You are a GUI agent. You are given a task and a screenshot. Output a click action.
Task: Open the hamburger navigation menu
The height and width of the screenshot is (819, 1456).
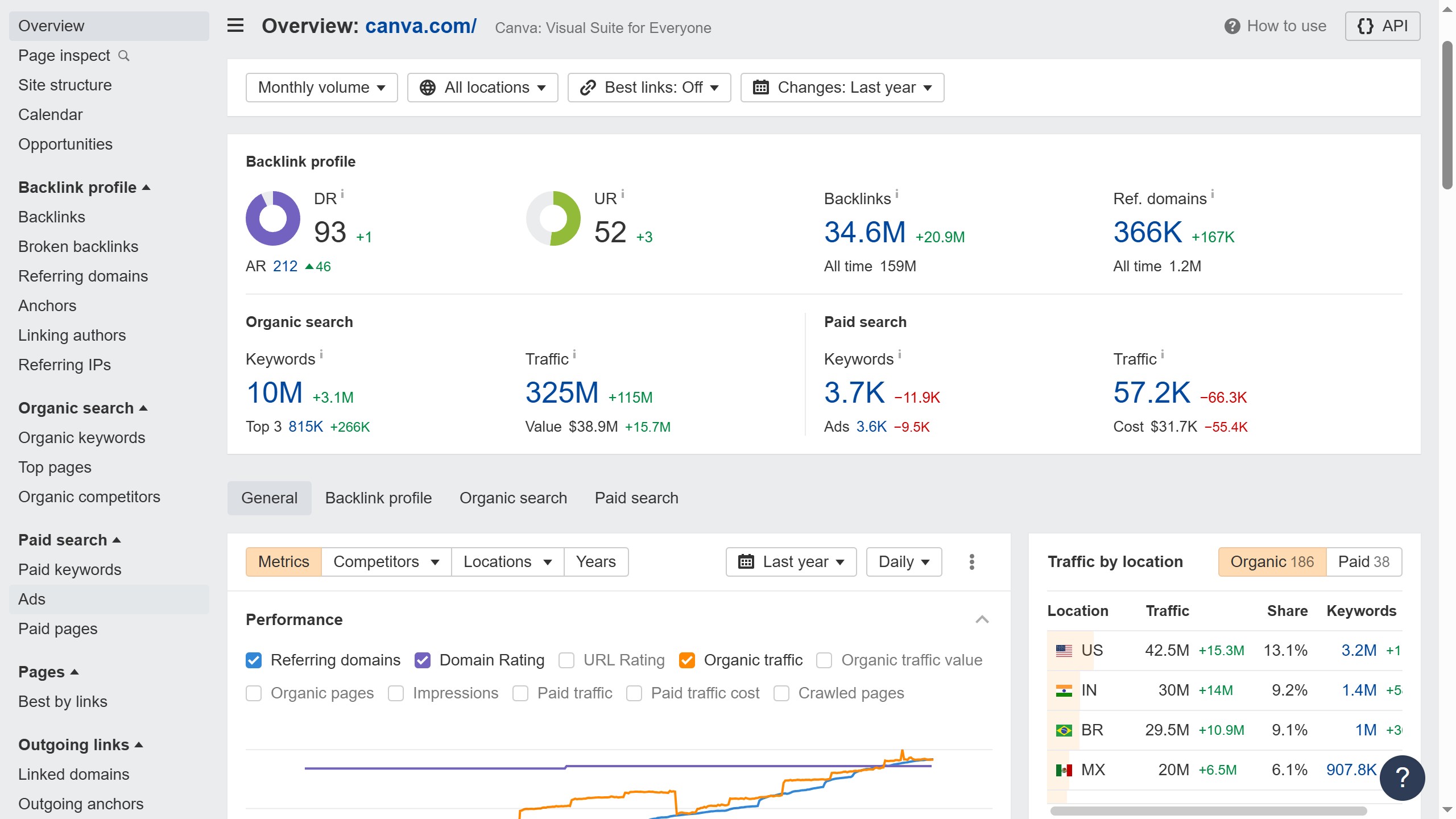(x=234, y=26)
